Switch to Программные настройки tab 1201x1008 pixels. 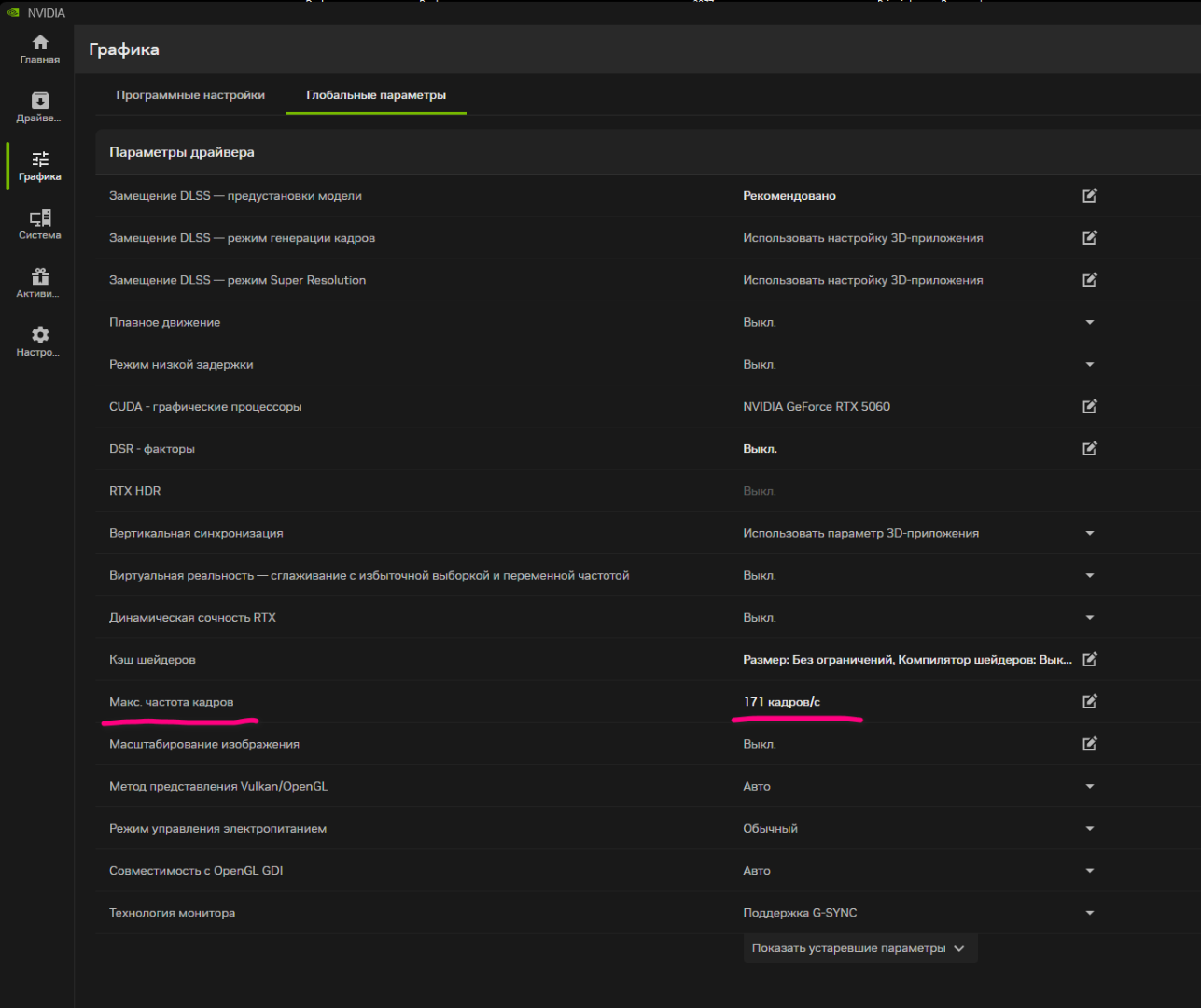190,95
